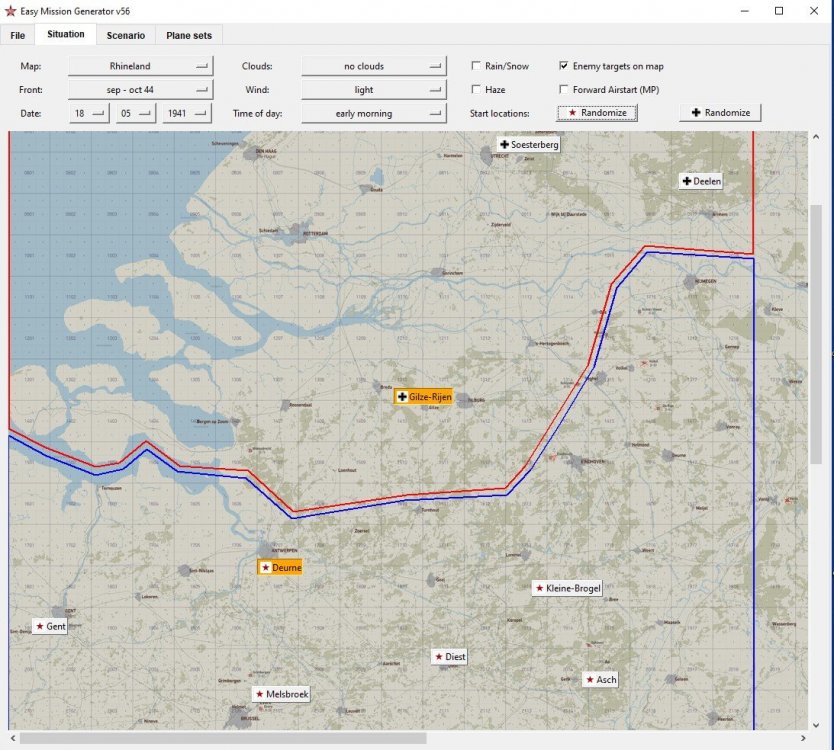Select the highlighted Gilze-Rijen airfield

tap(423, 396)
